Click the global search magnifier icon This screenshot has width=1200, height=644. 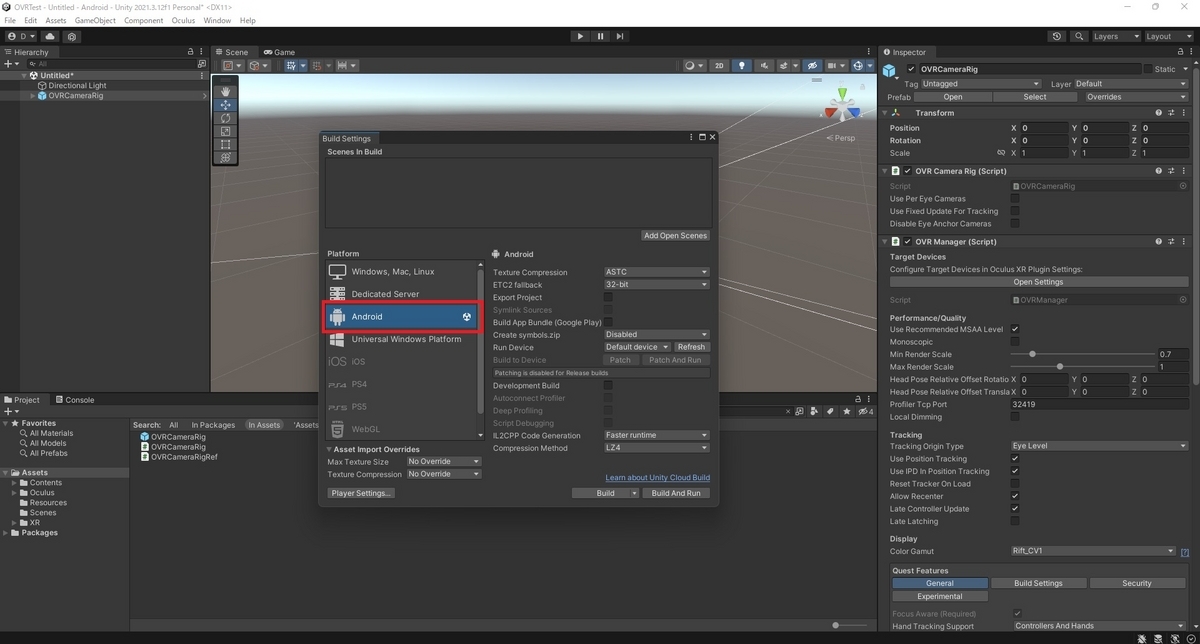[x=1079, y=36]
